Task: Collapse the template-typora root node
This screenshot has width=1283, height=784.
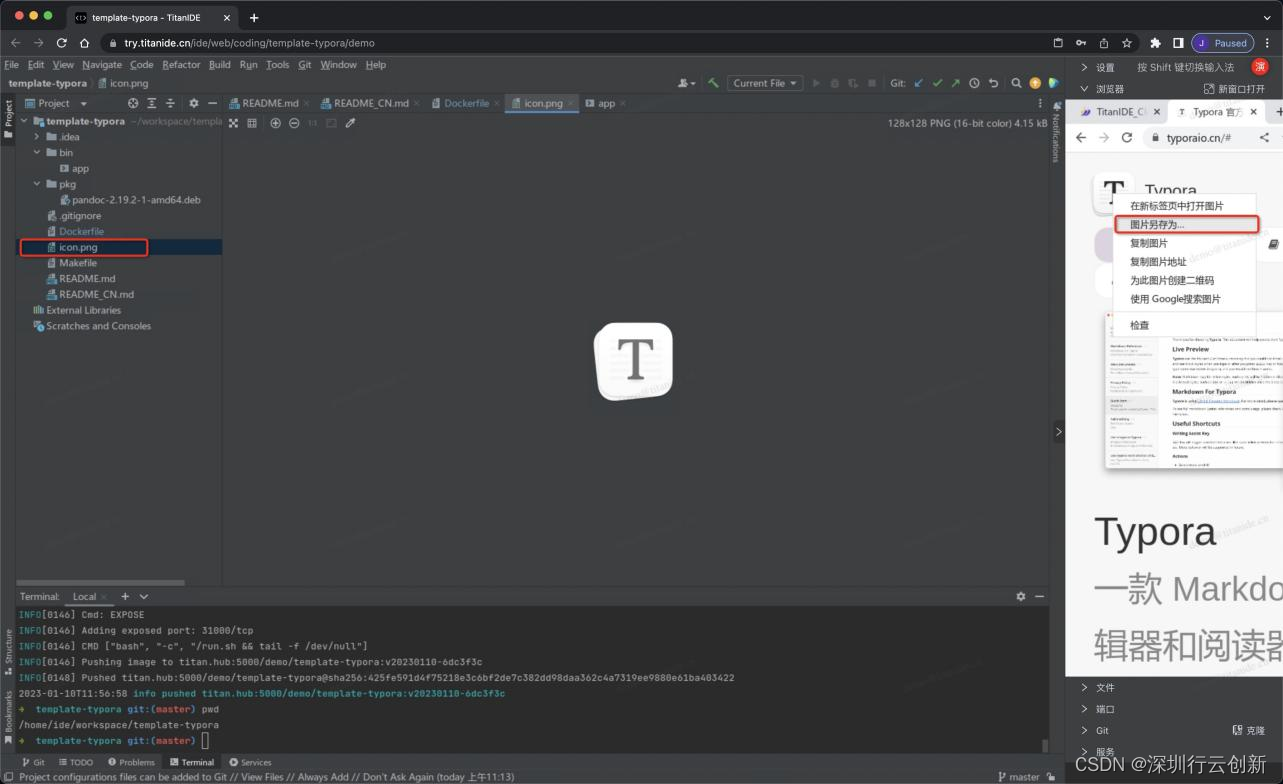Action: pyautogui.click(x=25, y=121)
